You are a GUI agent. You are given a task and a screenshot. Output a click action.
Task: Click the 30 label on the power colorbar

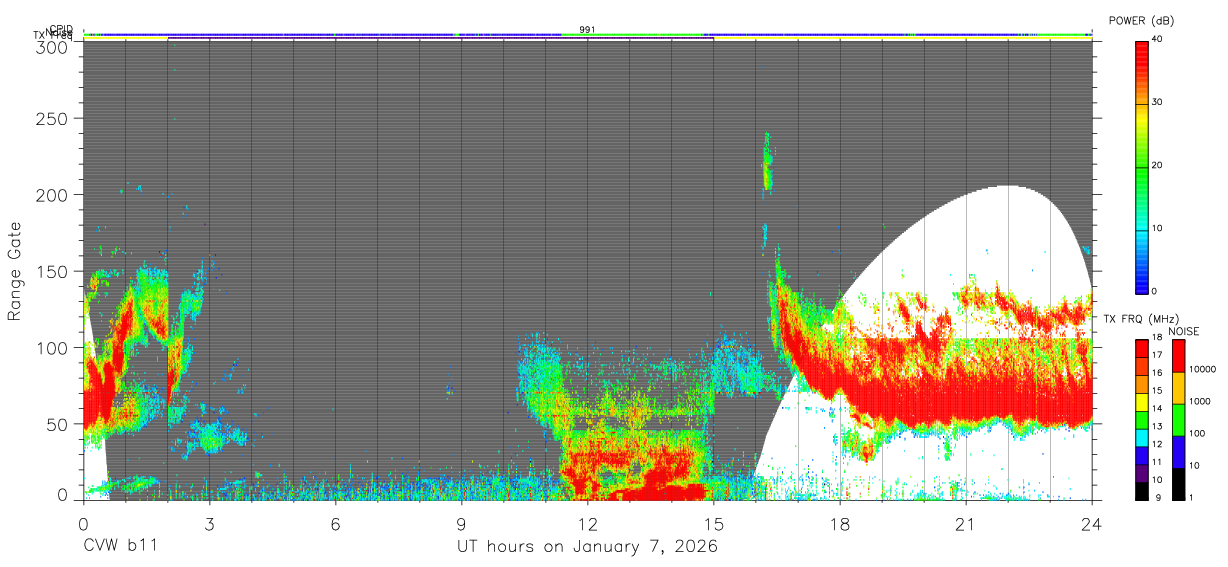(x=1158, y=102)
